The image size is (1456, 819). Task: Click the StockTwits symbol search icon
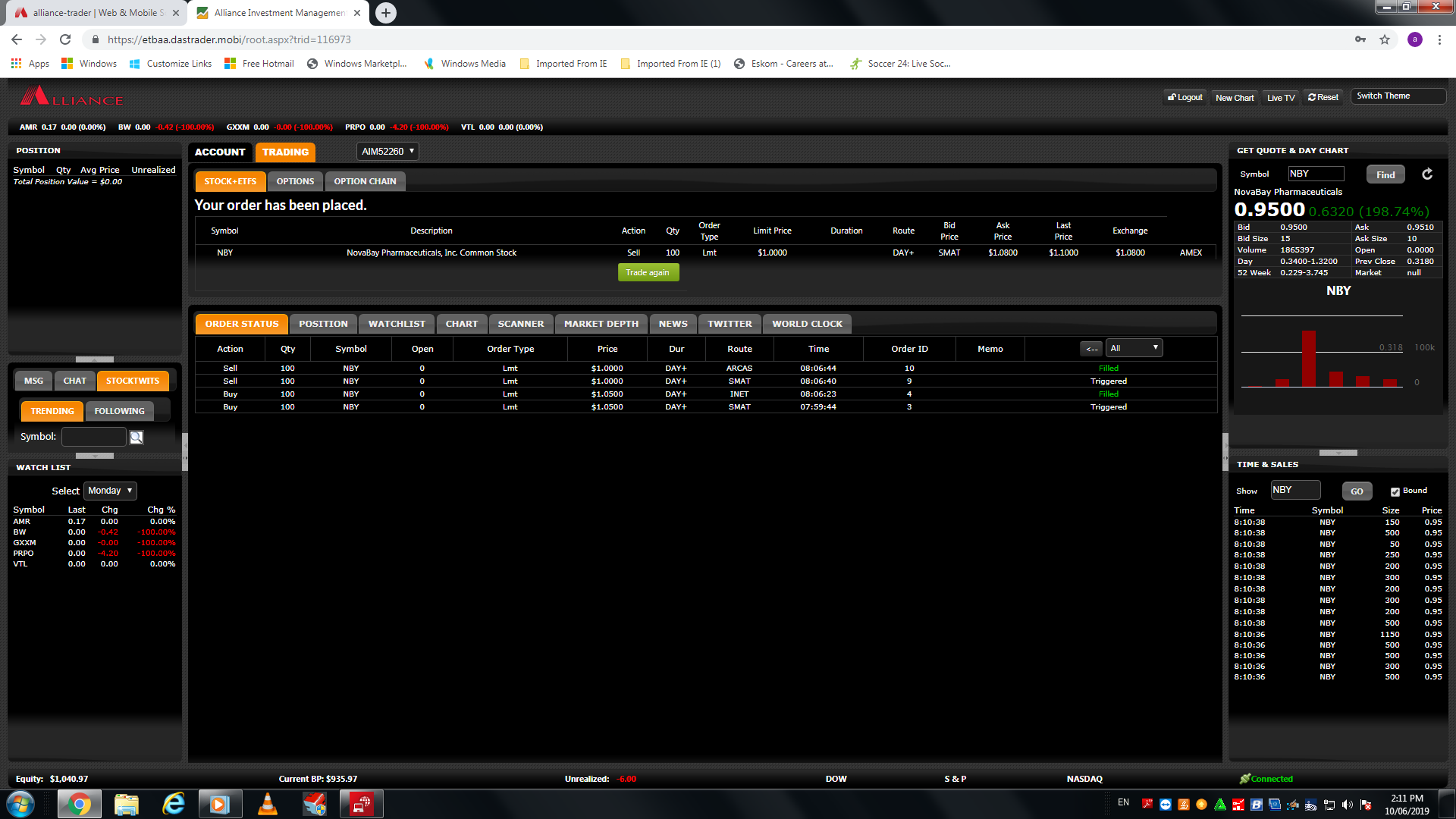click(x=136, y=437)
